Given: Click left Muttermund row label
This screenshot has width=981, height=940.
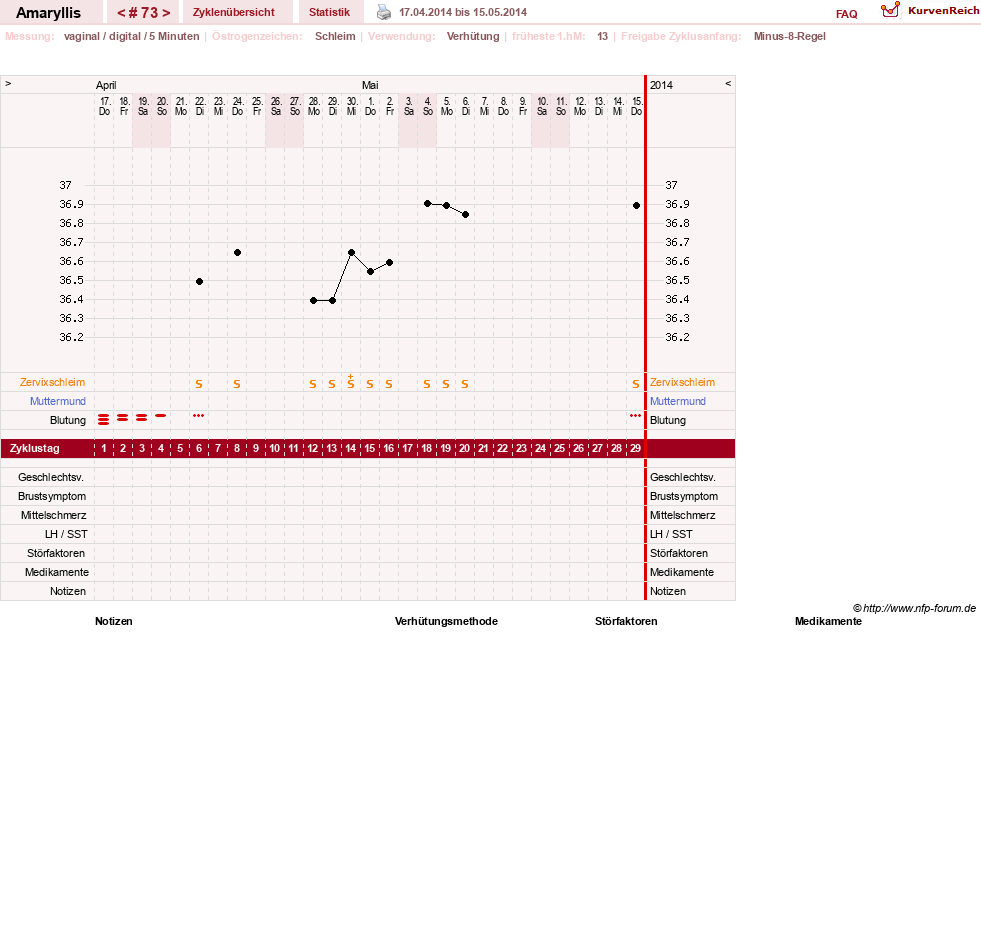Looking at the screenshot, I should [x=58, y=401].
